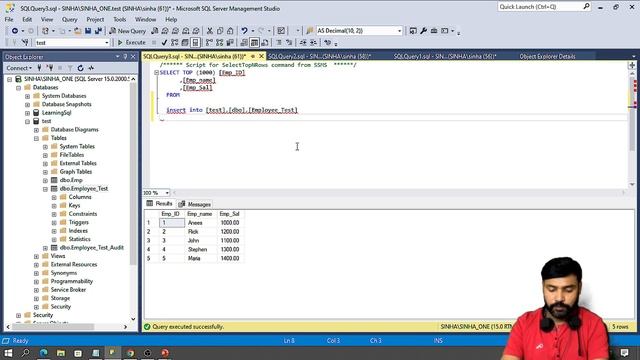Click the Filter icon in Object Explorer
Viewport: 640px width, 360px height.
(x=70, y=68)
